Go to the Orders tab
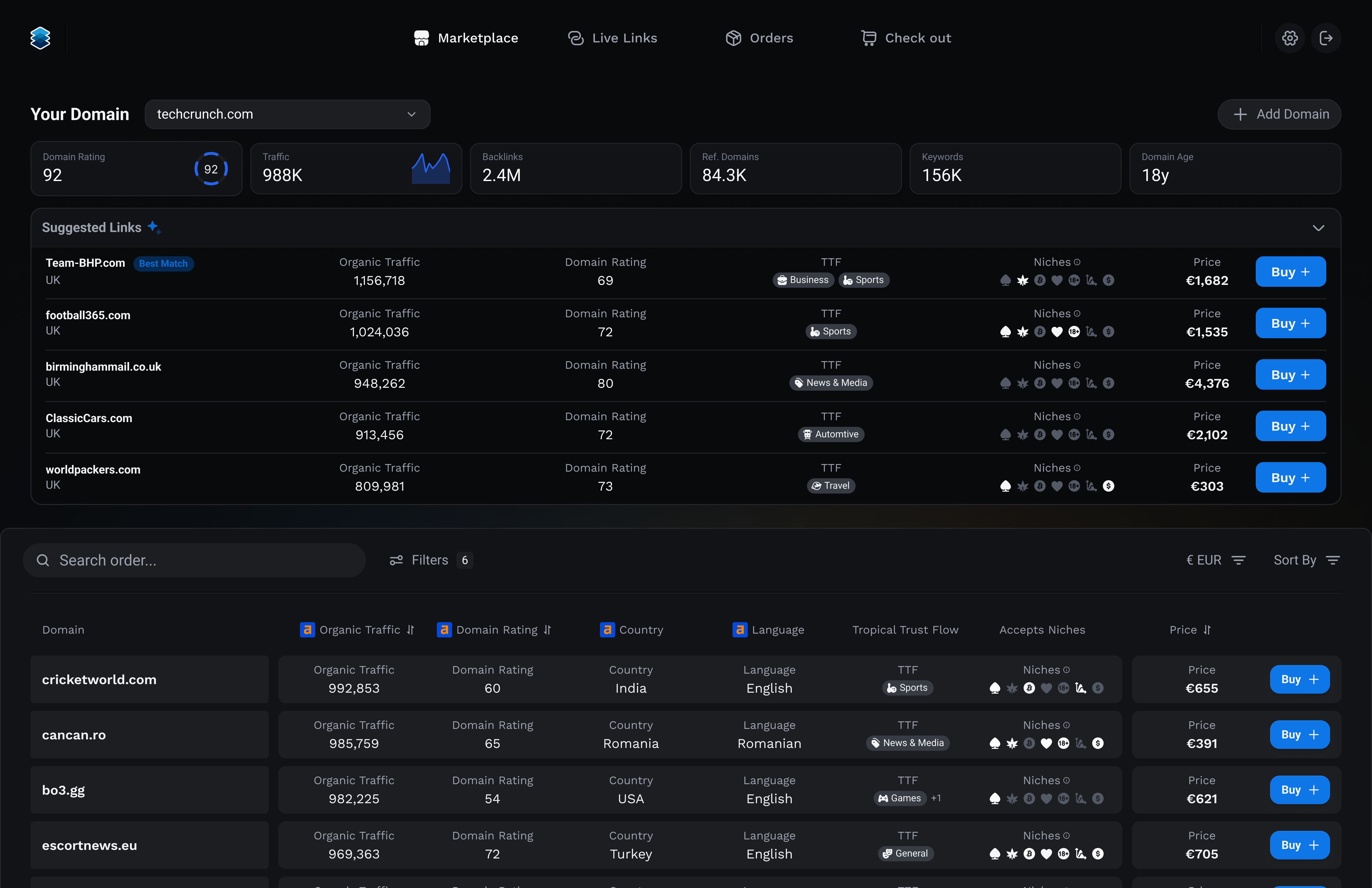Screen dimensions: 1372x888 click(759, 38)
